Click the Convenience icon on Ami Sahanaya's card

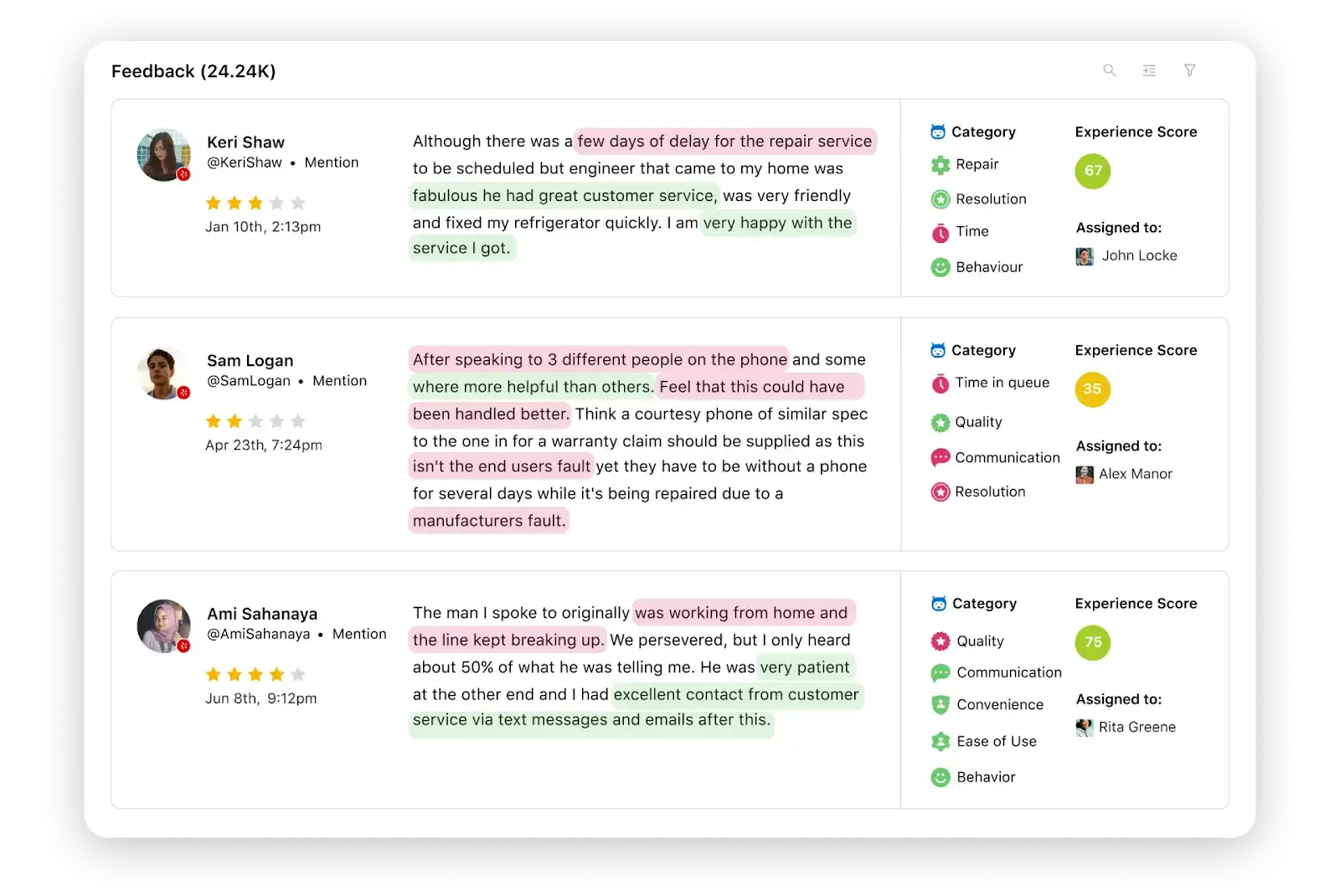tap(939, 704)
